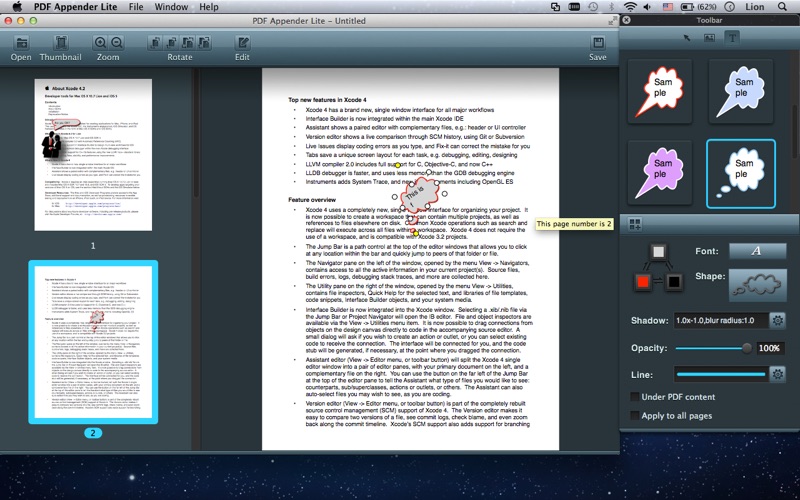
Task: Open Spotlight search icon
Action: (x=782, y=7)
